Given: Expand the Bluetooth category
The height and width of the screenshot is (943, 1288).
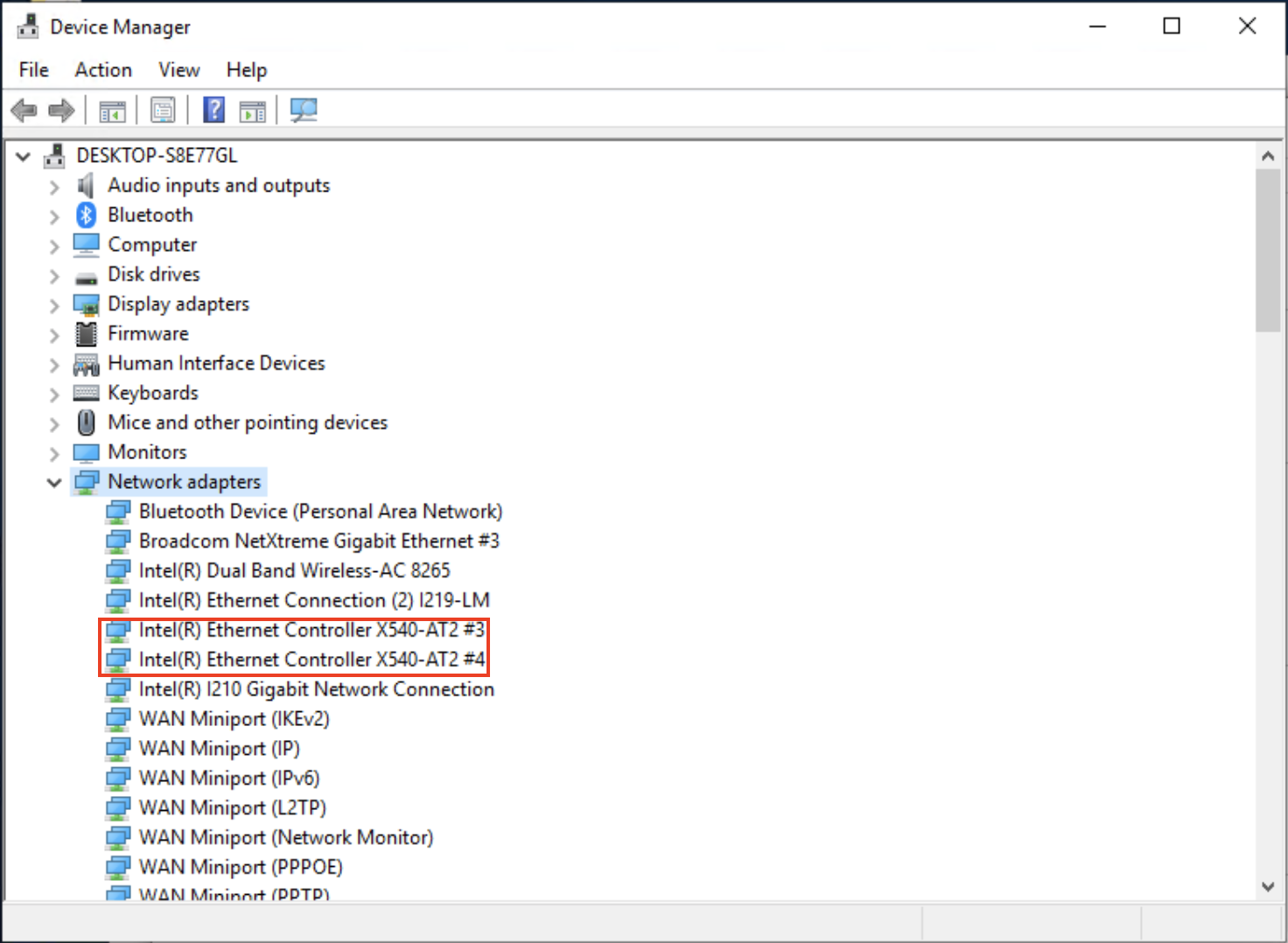Looking at the screenshot, I should click(x=54, y=216).
